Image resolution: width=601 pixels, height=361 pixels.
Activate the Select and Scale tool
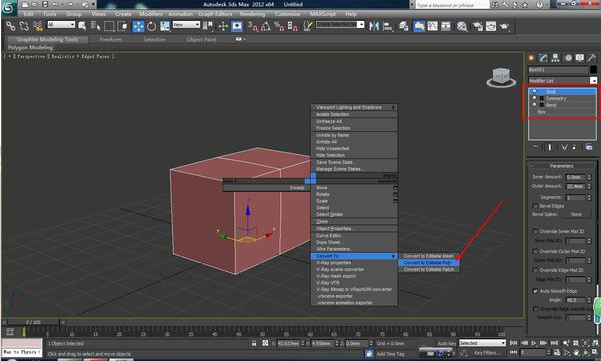point(165,26)
